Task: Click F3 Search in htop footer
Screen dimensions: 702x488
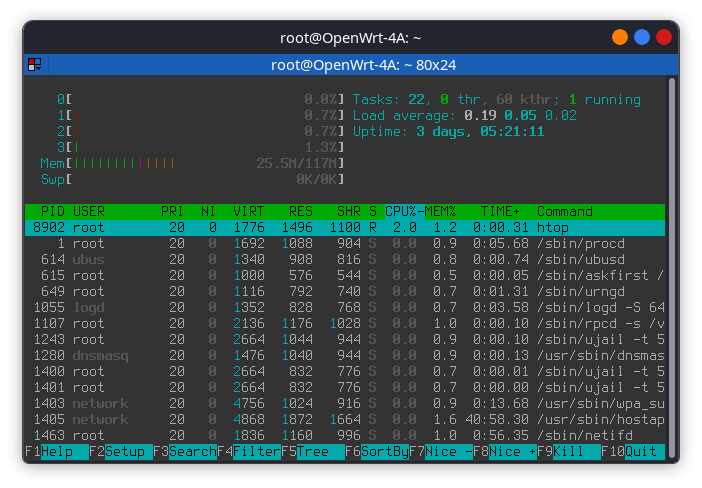Action: click(185, 451)
